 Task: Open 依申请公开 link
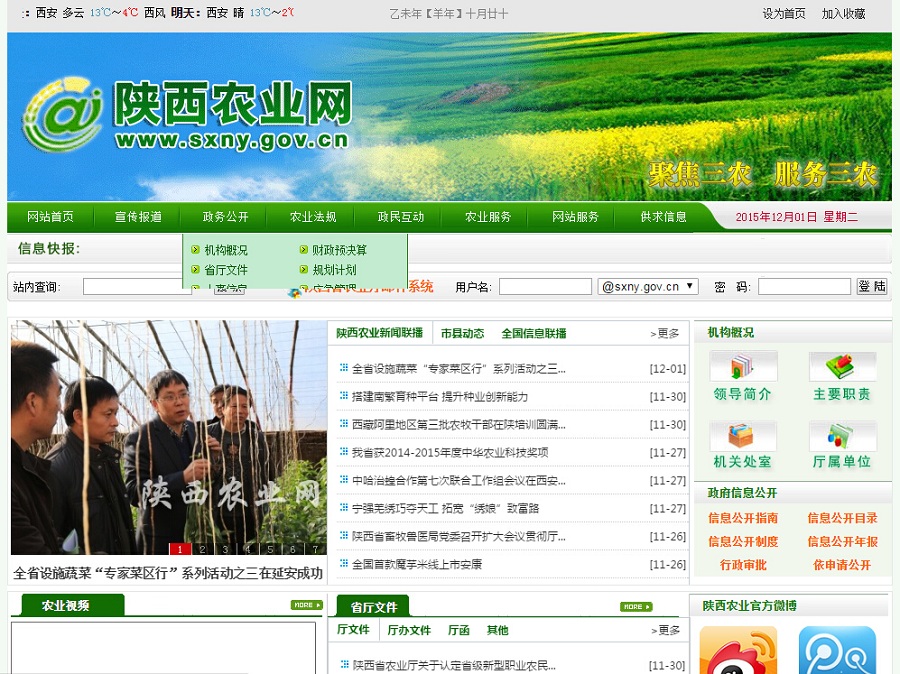coord(842,565)
